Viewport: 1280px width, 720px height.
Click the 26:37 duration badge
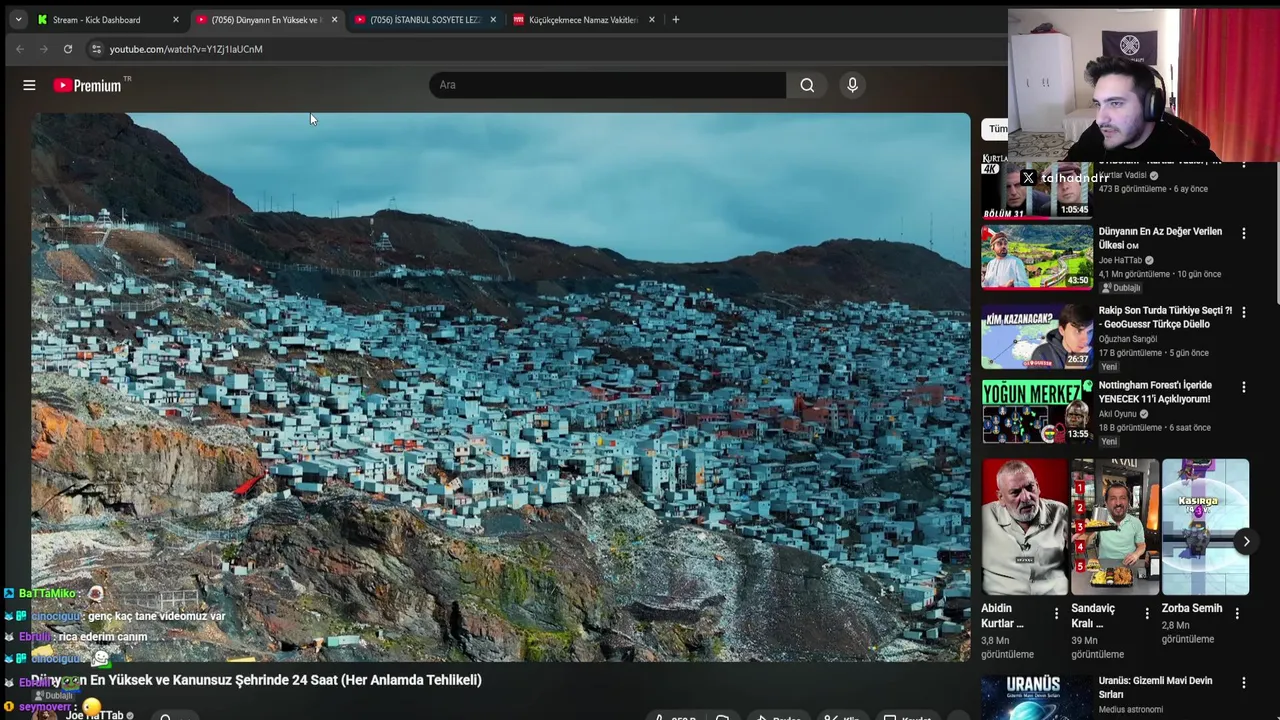point(1078,359)
